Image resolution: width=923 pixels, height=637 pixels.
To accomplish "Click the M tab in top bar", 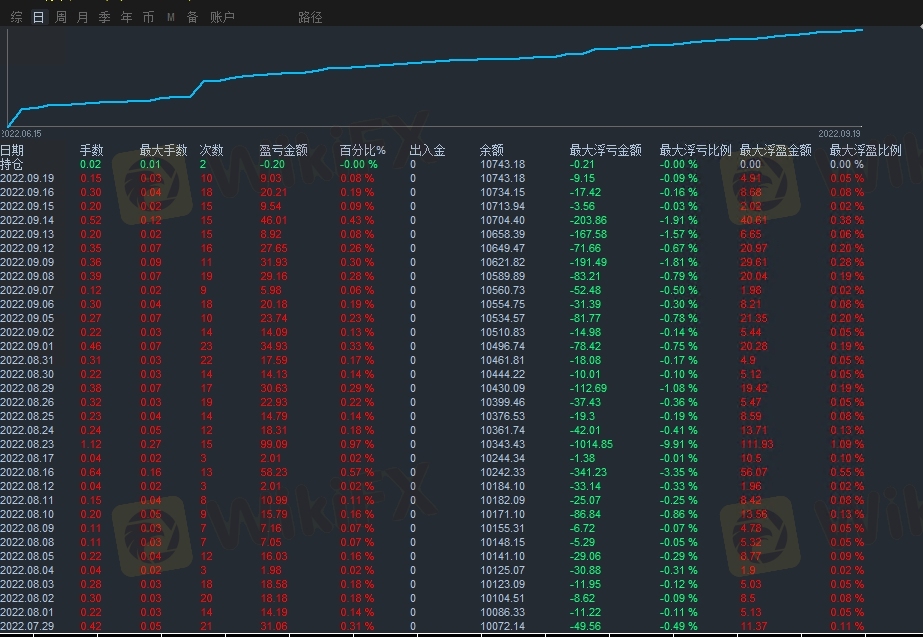I will click(x=170, y=17).
